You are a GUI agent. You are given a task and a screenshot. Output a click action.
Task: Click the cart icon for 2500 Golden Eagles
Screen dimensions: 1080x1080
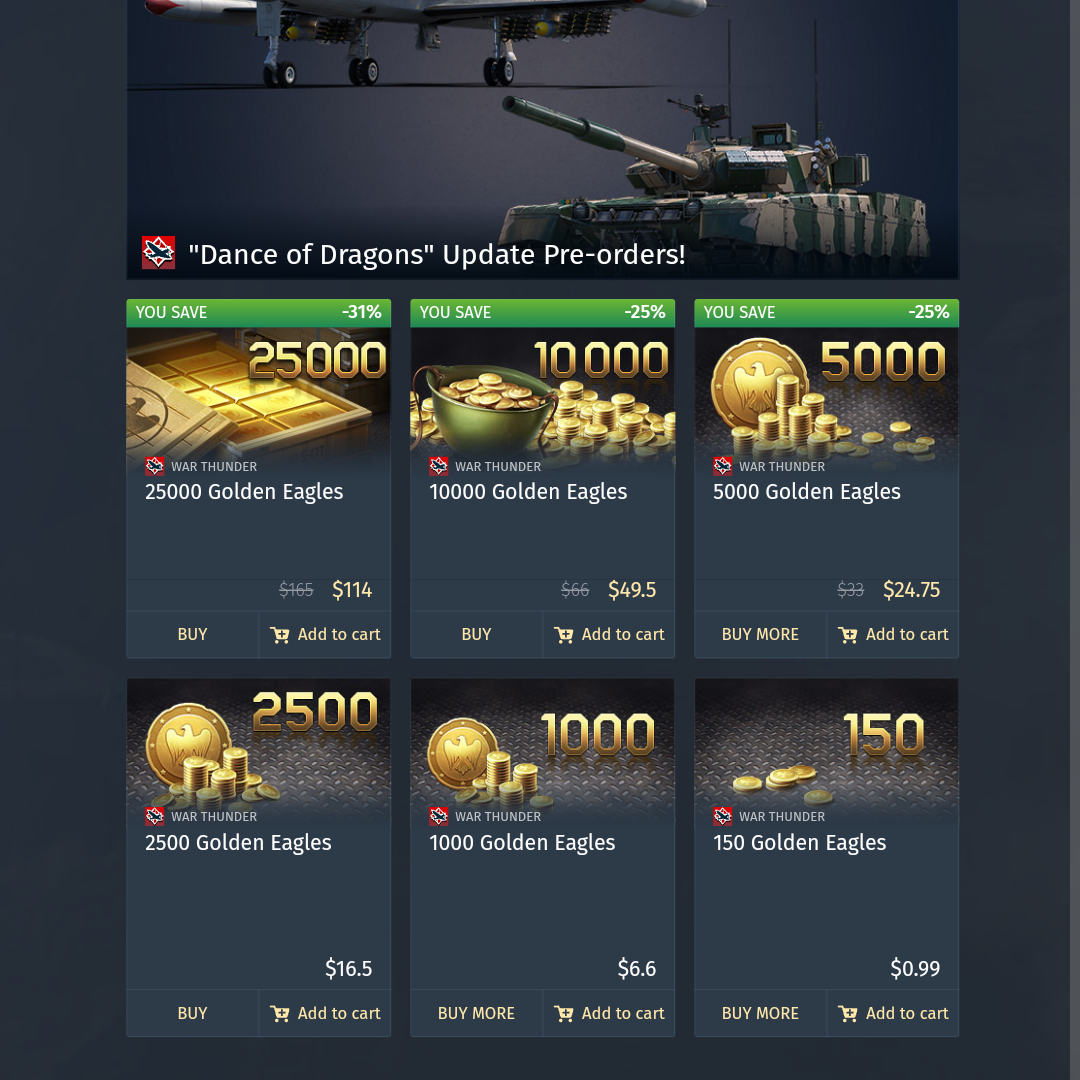(x=280, y=1014)
